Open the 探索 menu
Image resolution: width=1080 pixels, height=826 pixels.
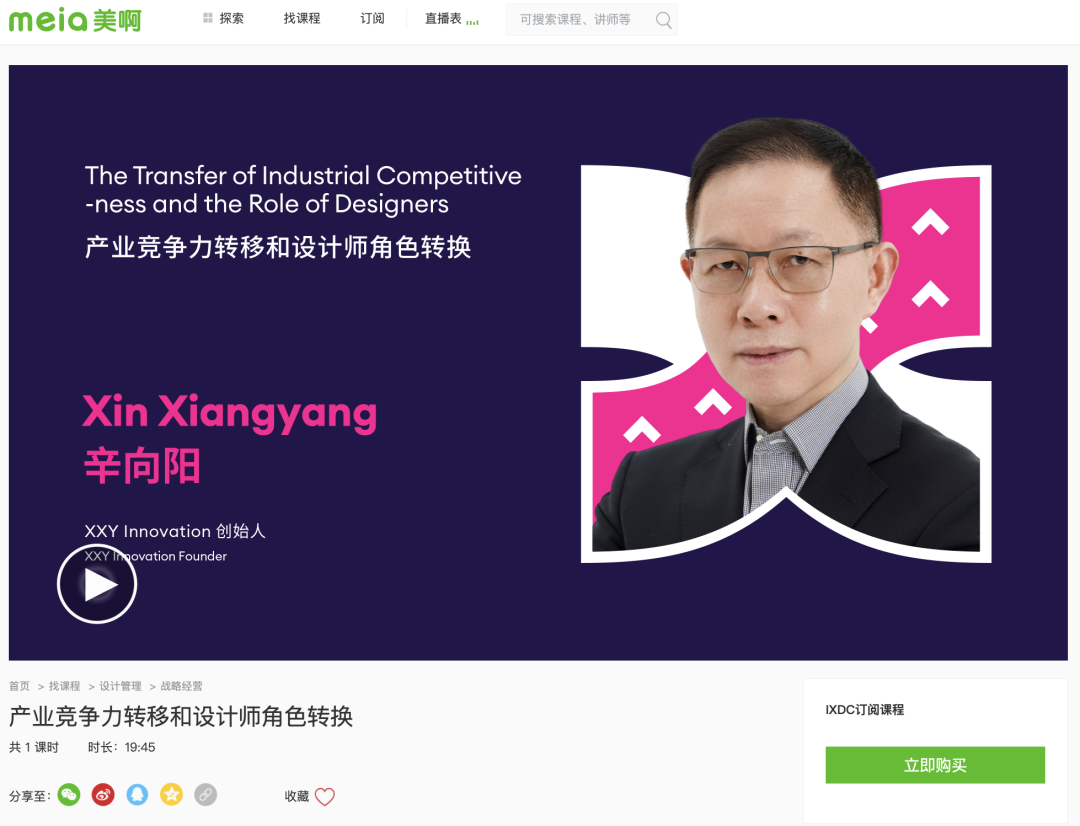(223, 18)
